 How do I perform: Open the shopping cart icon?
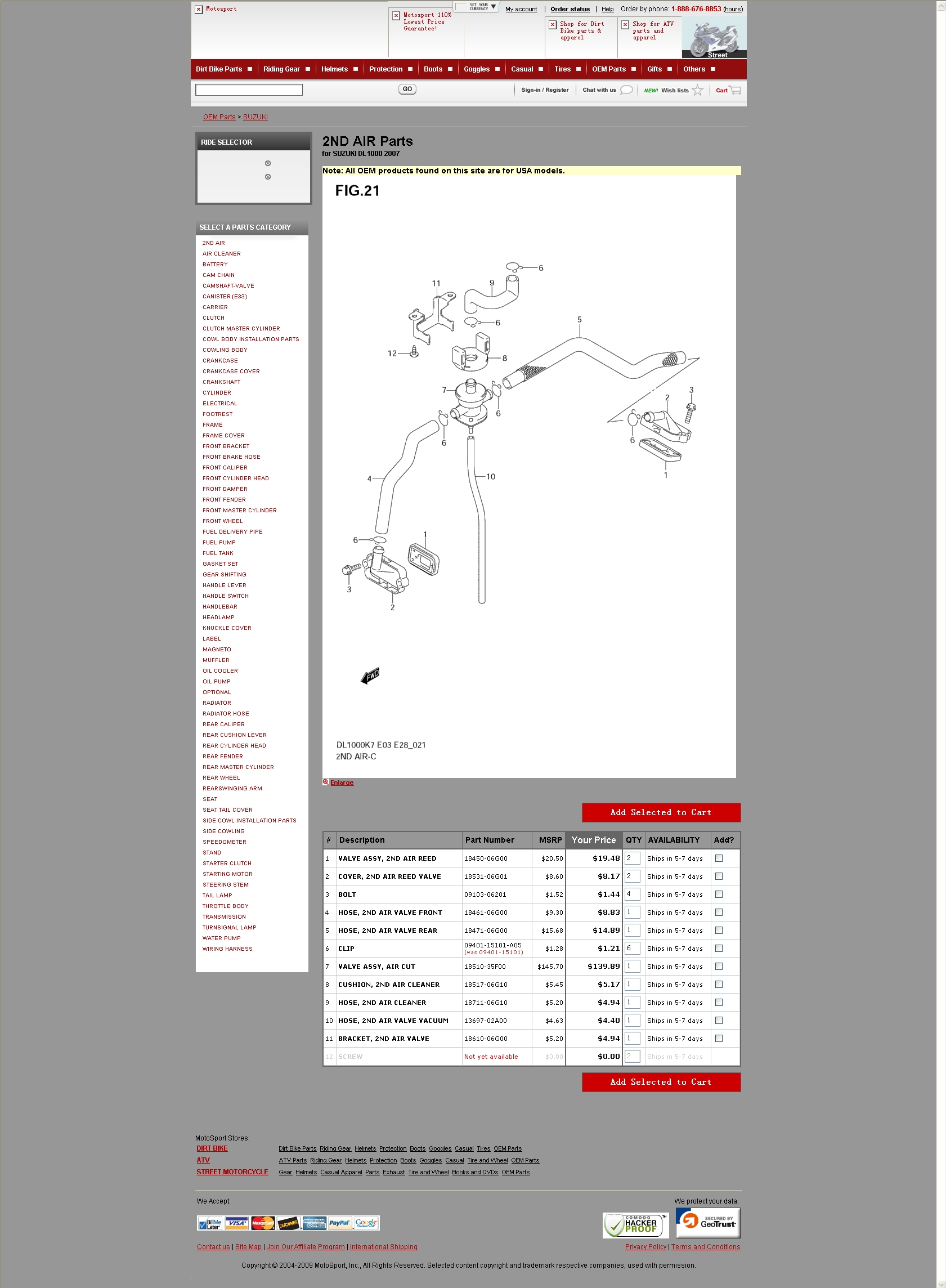pyautogui.click(x=736, y=90)
